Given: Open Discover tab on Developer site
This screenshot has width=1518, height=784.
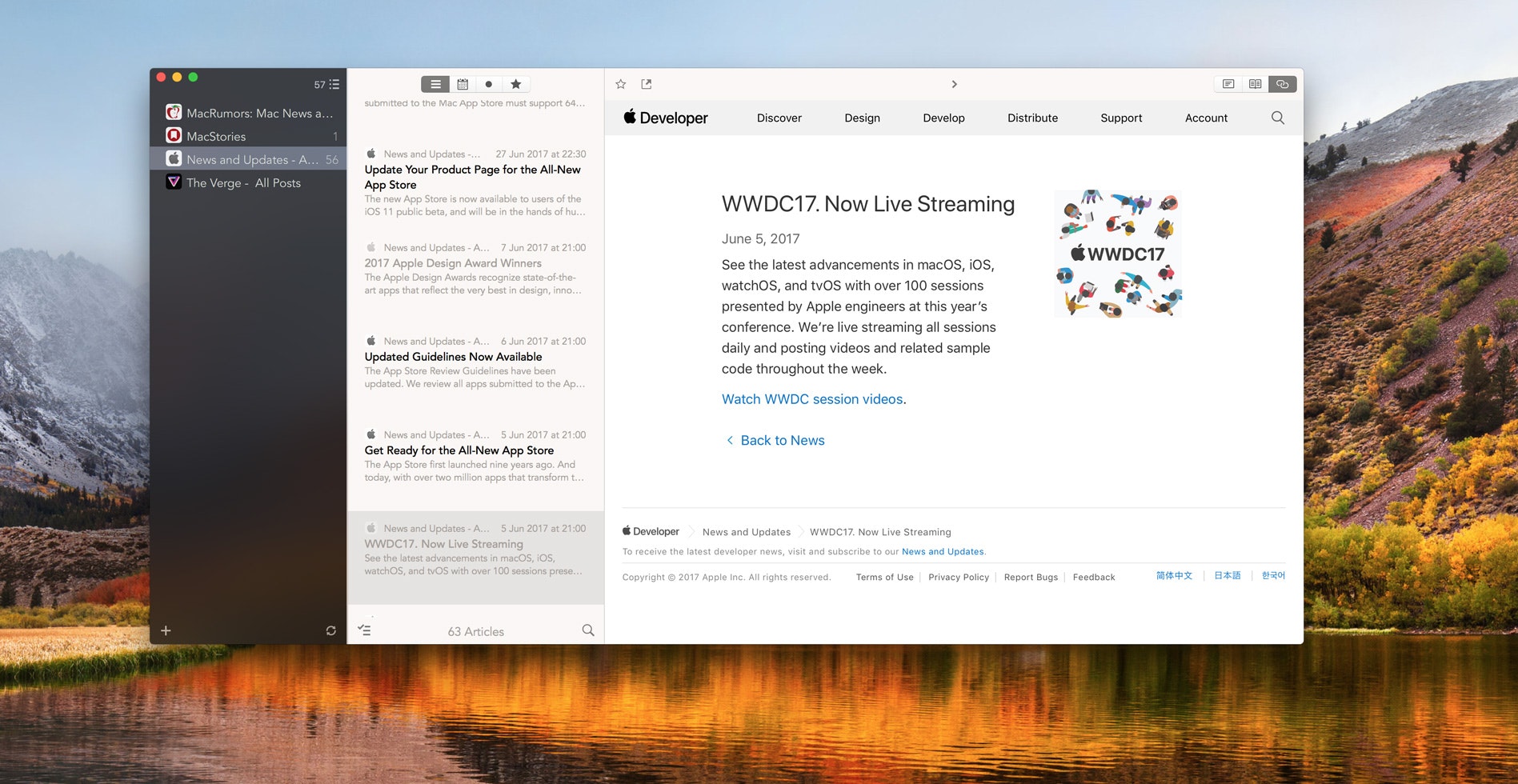Looking at the screenshot, I should coord(779,118).
